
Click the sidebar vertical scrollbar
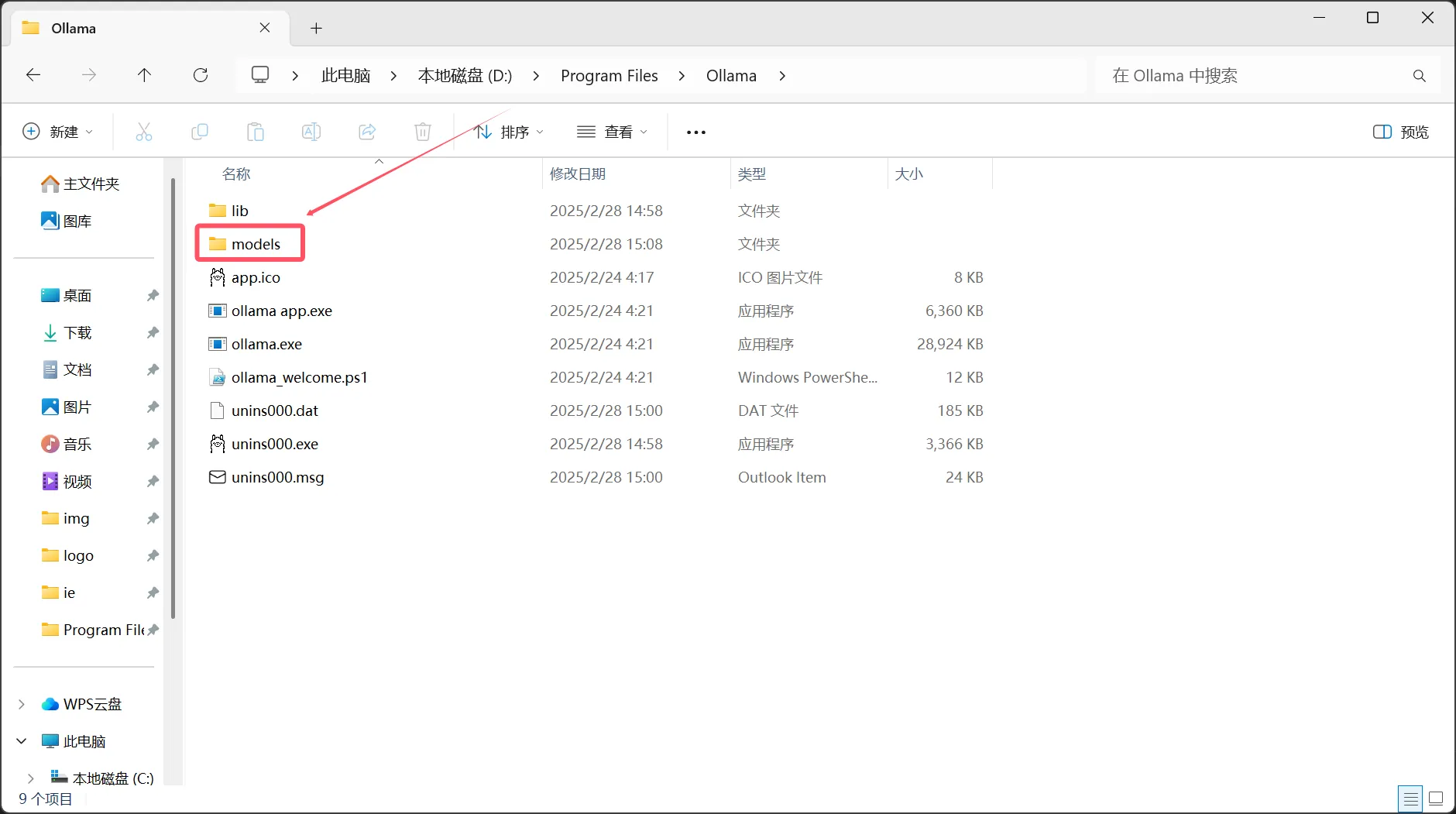coord(173,398)
